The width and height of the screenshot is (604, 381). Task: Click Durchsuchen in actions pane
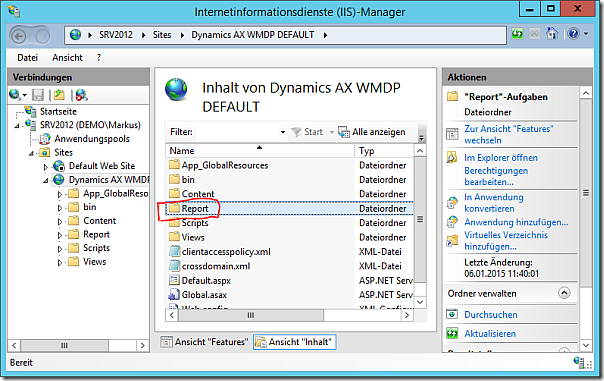coord(490,315)
